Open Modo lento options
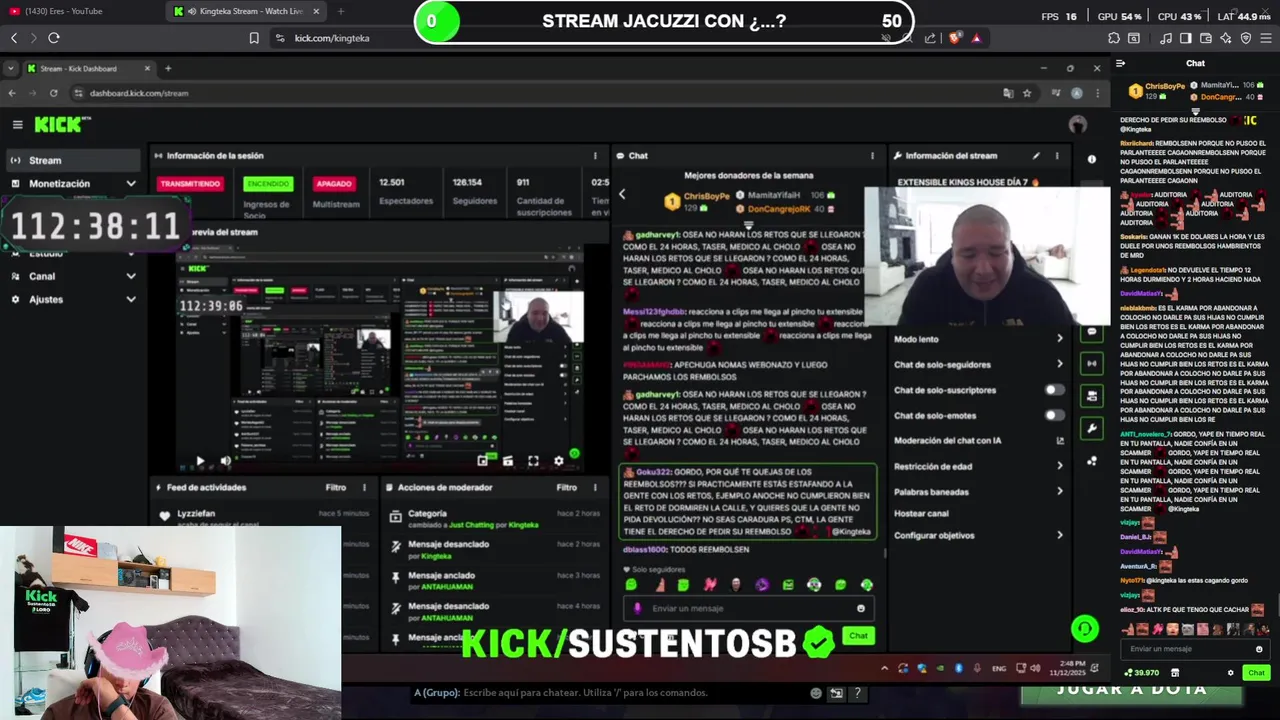Screen dimensions: 1280x720 tap(978, 339)
